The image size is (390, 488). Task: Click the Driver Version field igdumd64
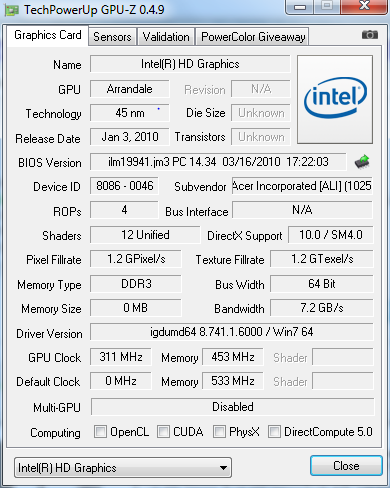[232, 332]
